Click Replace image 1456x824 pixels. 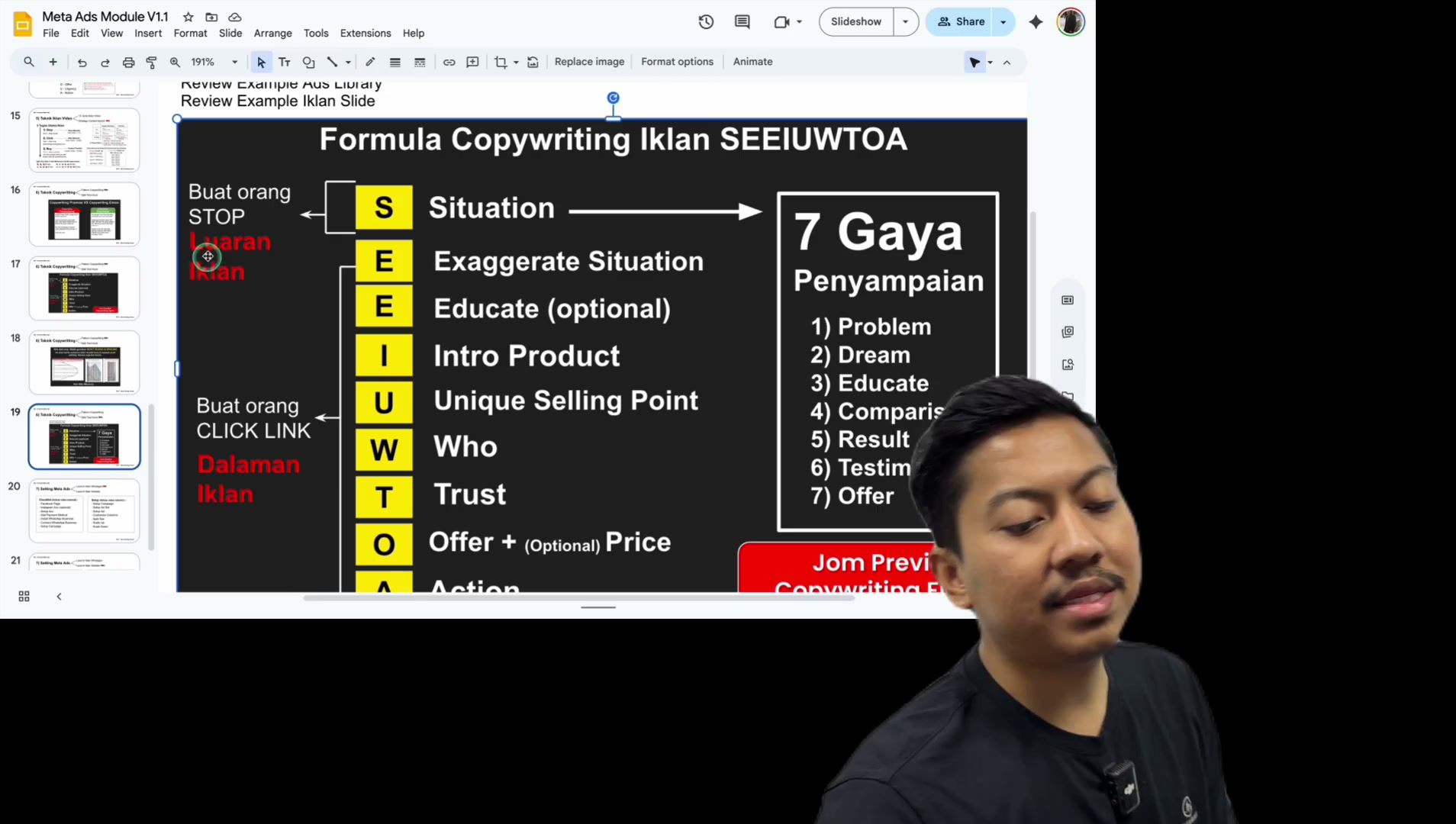(x=589, y=62)
